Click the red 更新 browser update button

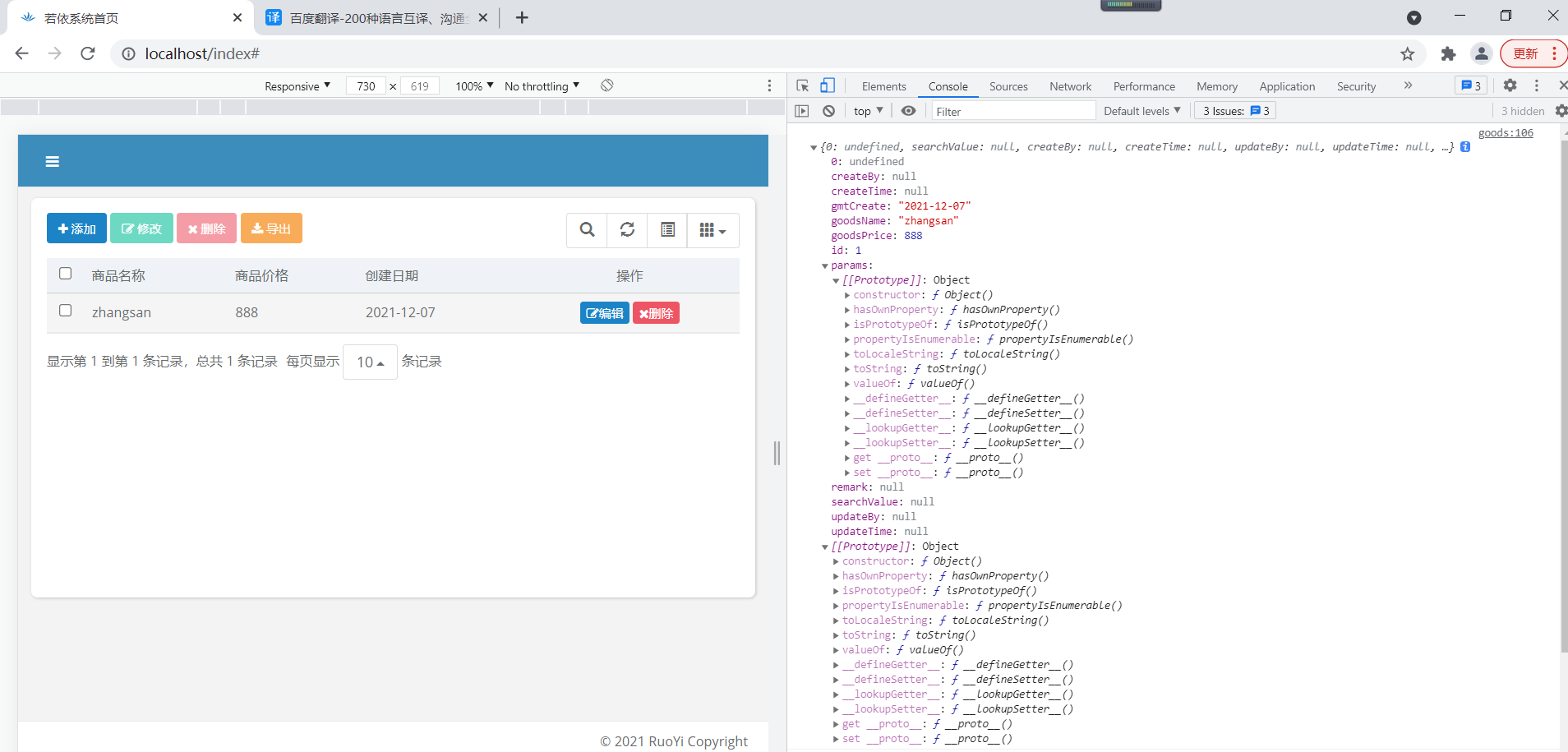pos(1533,53)
